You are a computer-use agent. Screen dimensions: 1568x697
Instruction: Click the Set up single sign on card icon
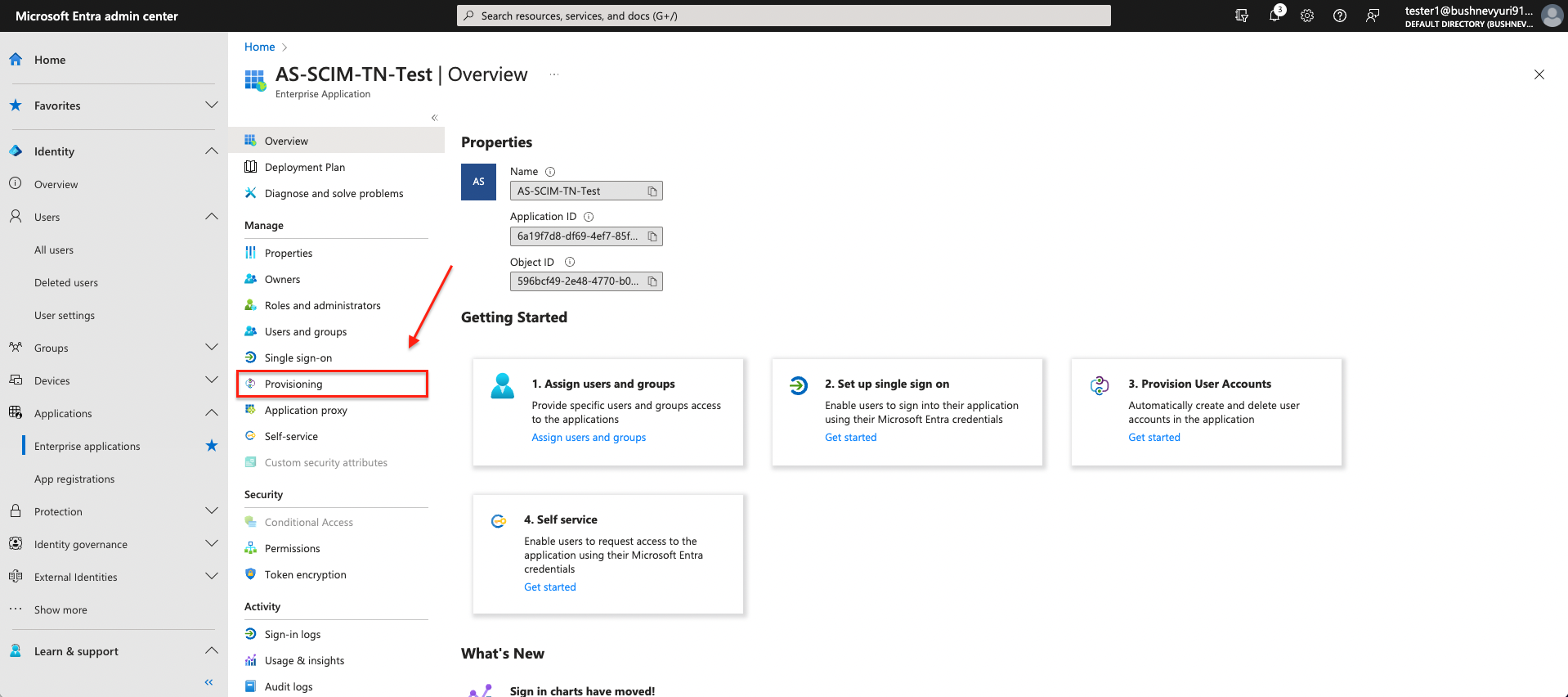click(x=799, y=385)
